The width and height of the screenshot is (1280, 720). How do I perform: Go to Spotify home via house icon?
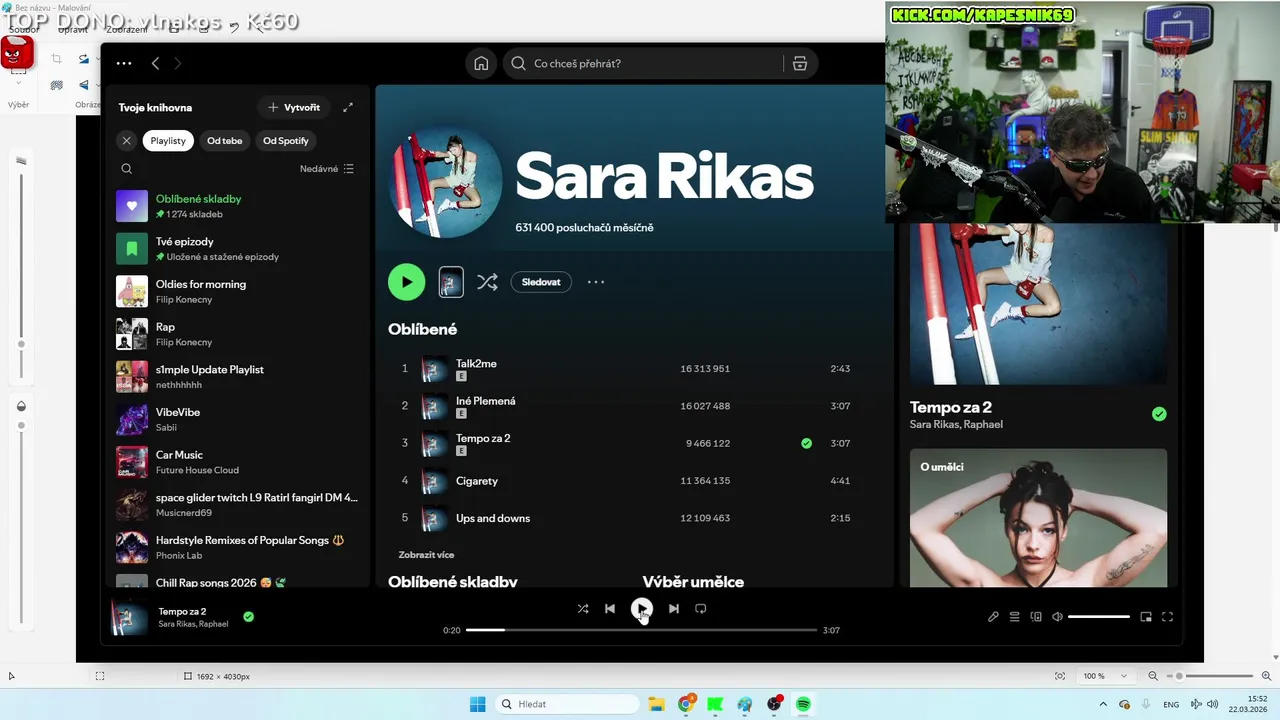(x=481, y=63)
